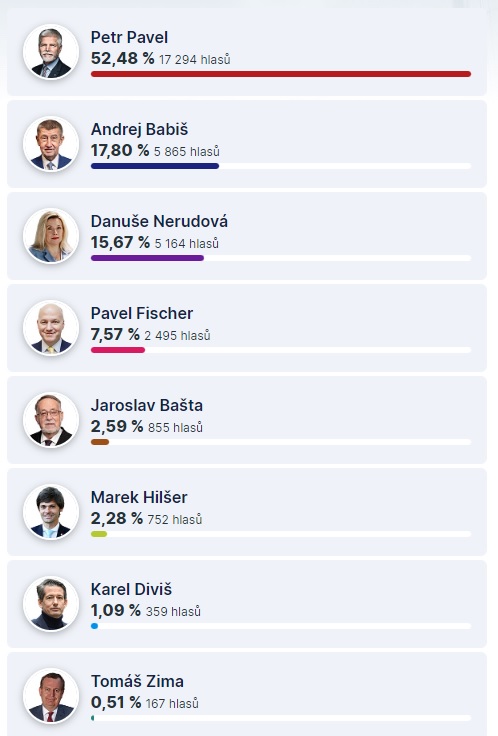Click the 5 865 hlasů vote count

(187, 152)
